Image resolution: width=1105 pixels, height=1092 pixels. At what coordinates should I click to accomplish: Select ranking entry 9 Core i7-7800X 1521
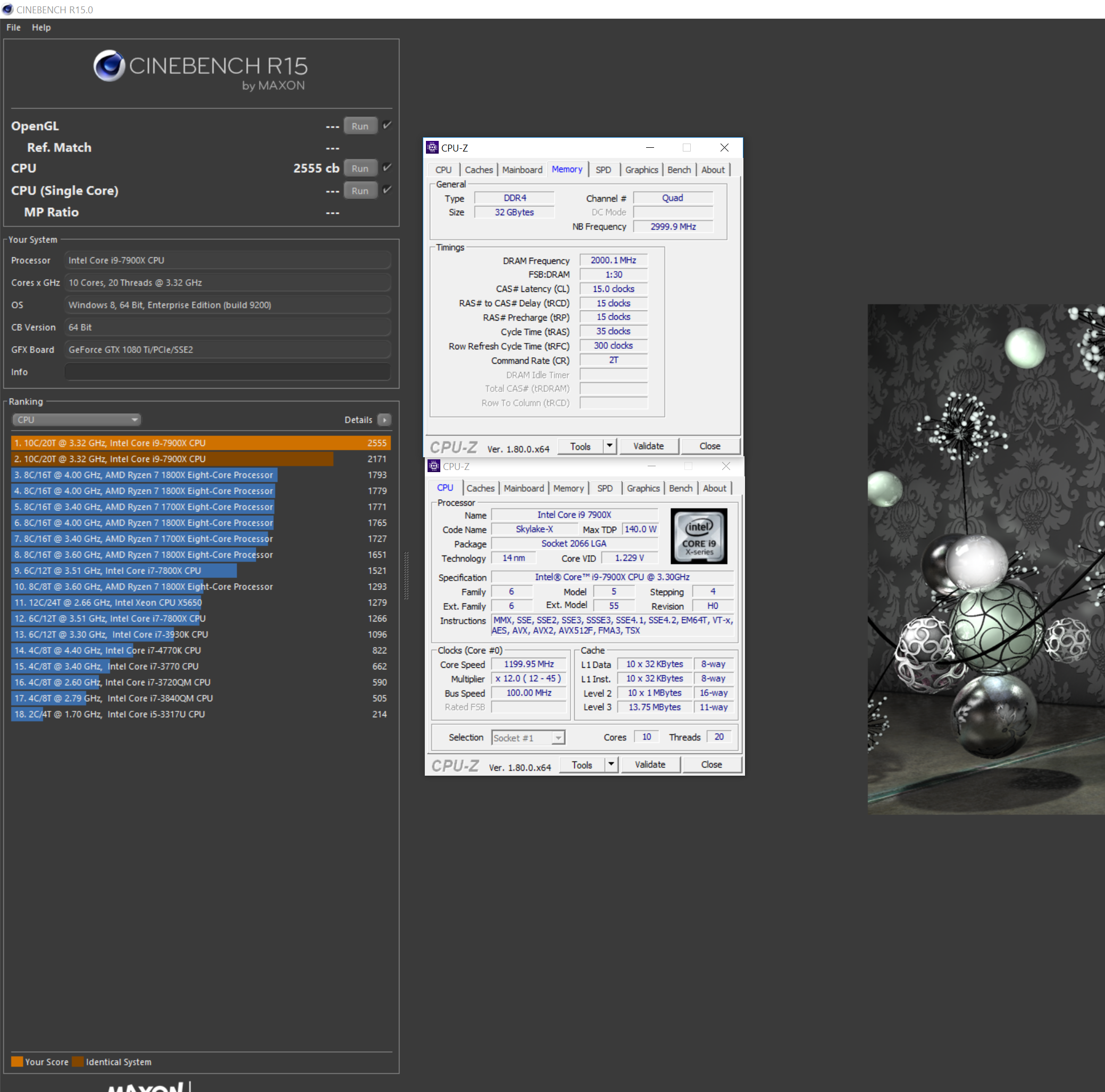[x=200, y=570]
